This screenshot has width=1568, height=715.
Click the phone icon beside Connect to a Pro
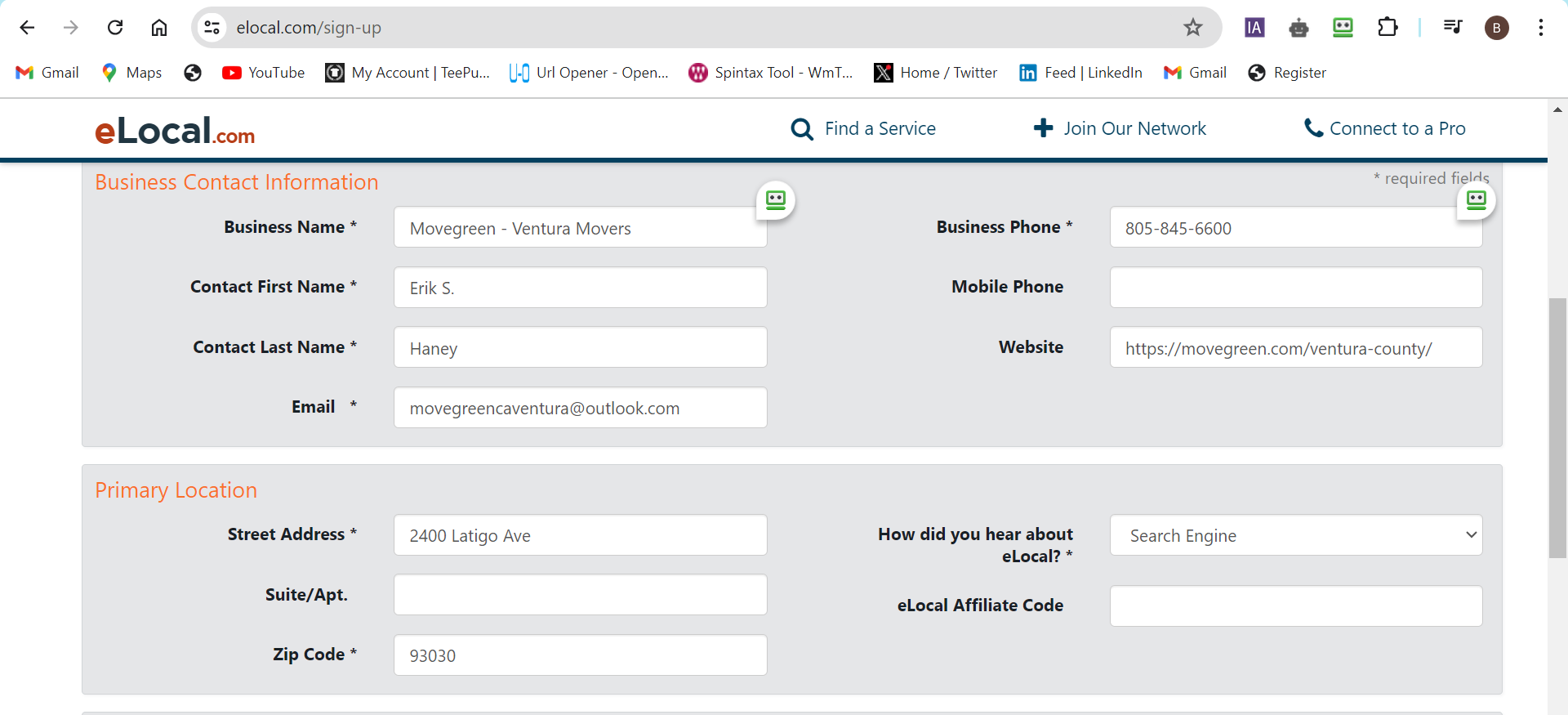(x=1313, y=127)
